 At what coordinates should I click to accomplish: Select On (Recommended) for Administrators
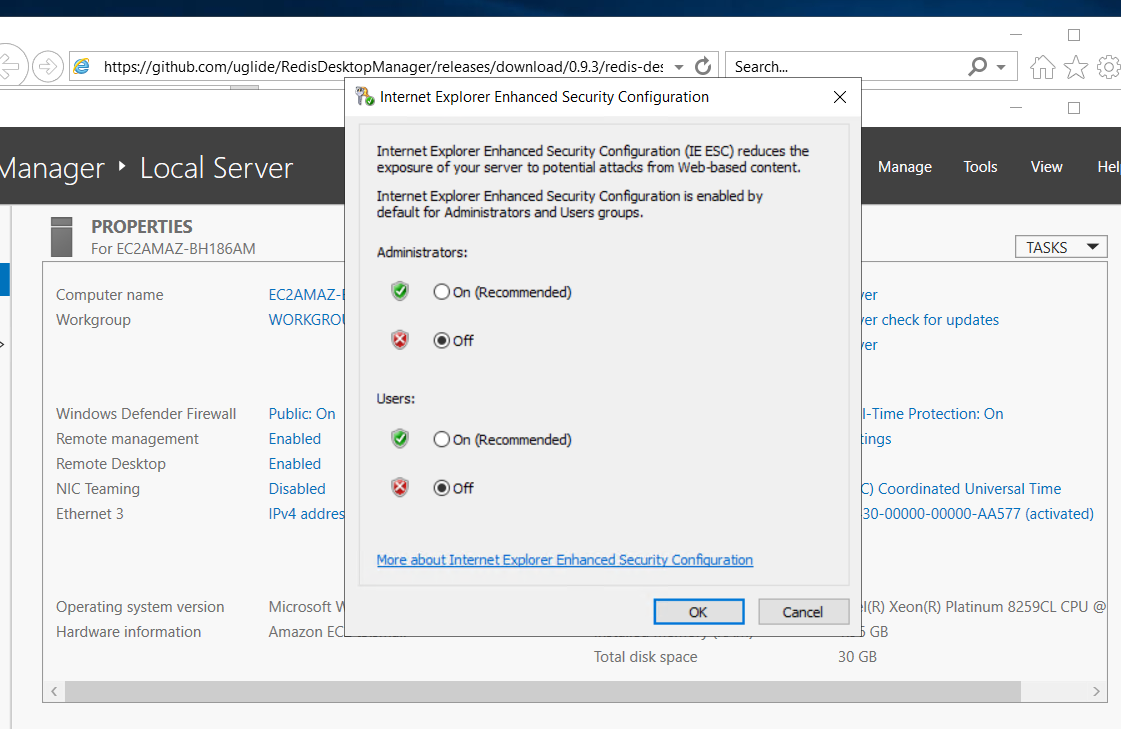442,292
